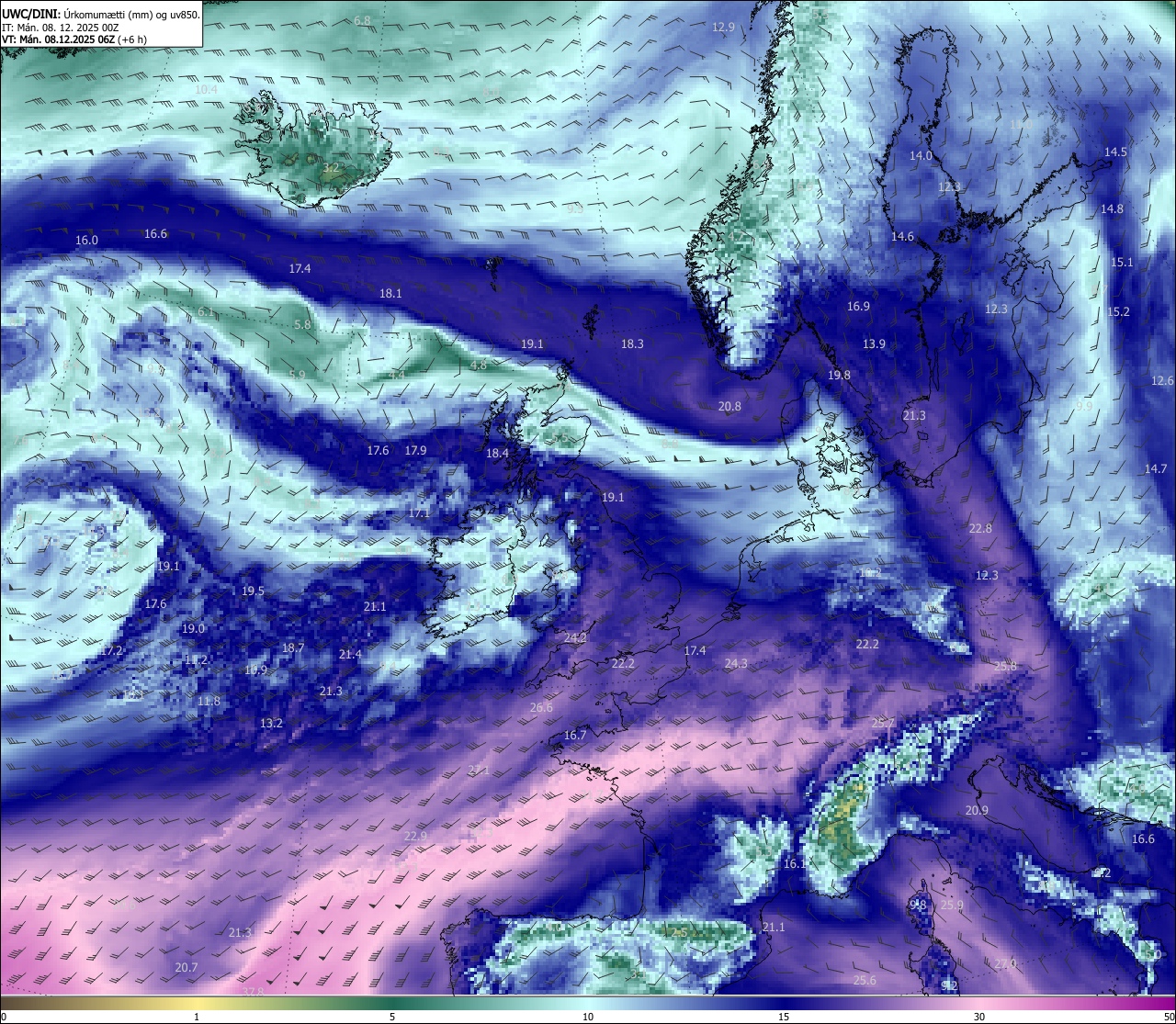This screenshot has width=1176, height=1024.
Task: Click the 0 tick on color scale
Action: pos(4,1017)
